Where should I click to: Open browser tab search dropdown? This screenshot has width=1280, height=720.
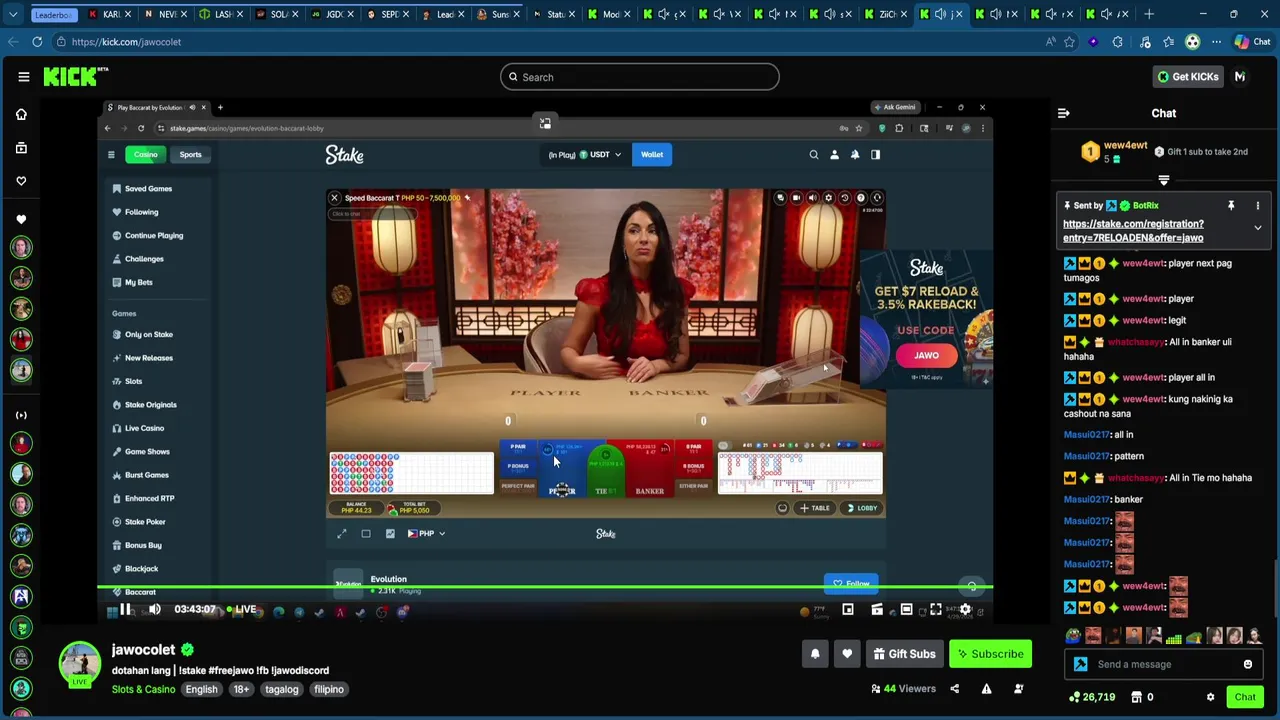(x=13, y=14)
